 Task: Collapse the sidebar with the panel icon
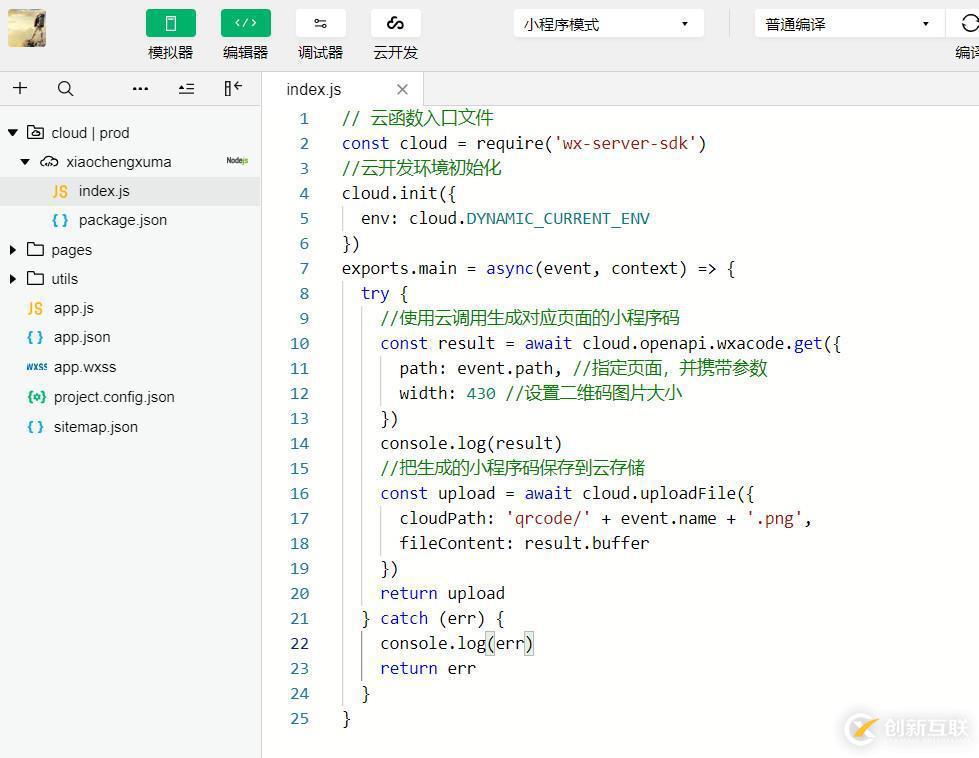tap(232, 88)
